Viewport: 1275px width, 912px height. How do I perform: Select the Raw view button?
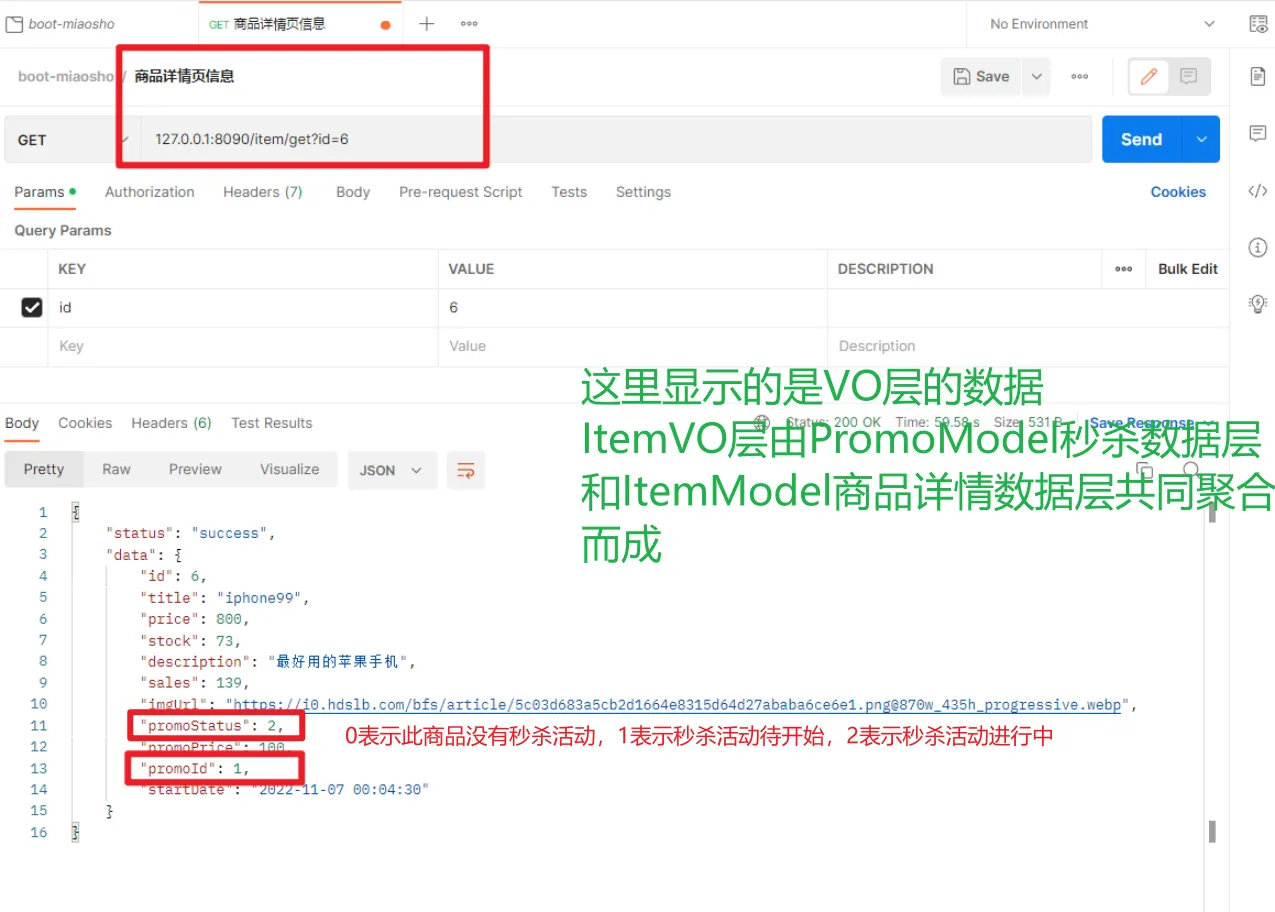click(116, 470)
